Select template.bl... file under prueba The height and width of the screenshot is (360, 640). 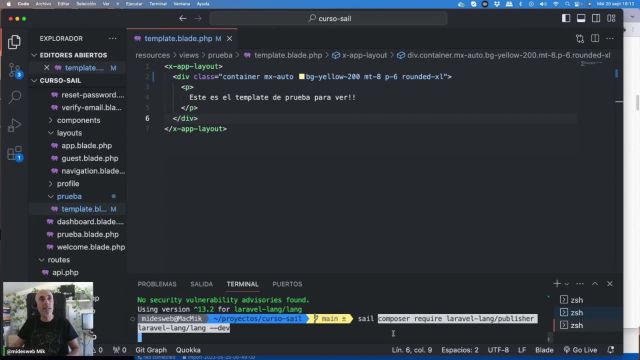click(83, 209)
